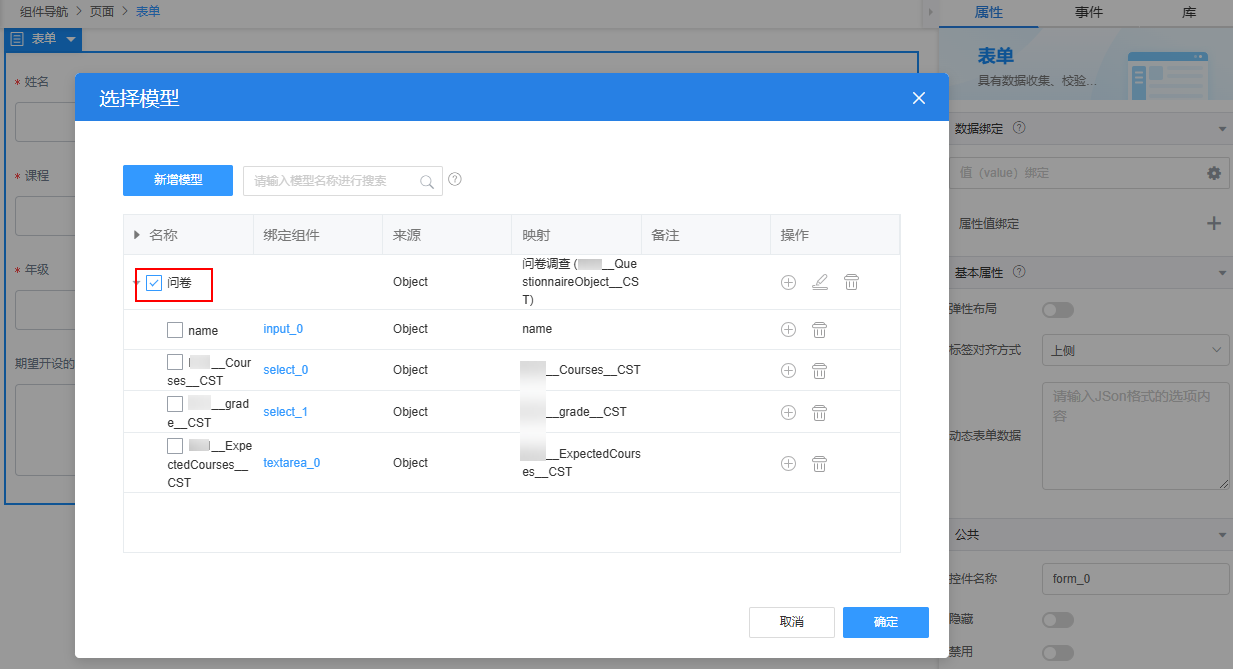Collapse the right properties panel arrow
This screenshot has height=669, width=1233.
930,12
